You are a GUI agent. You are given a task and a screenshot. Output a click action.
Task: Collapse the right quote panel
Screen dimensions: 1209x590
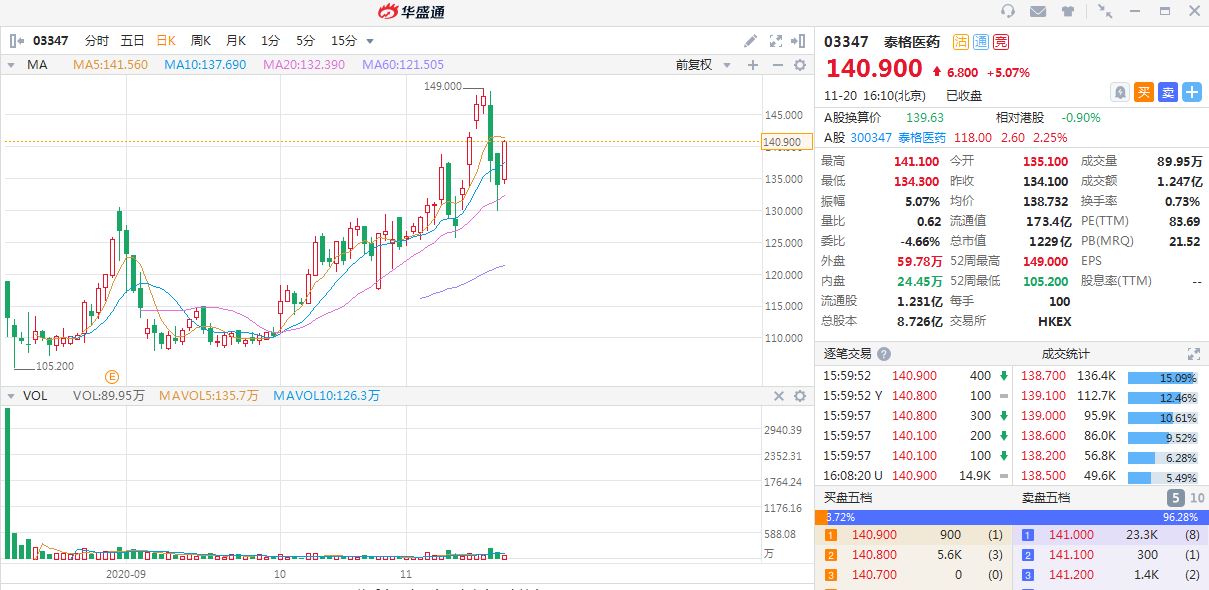798,41
